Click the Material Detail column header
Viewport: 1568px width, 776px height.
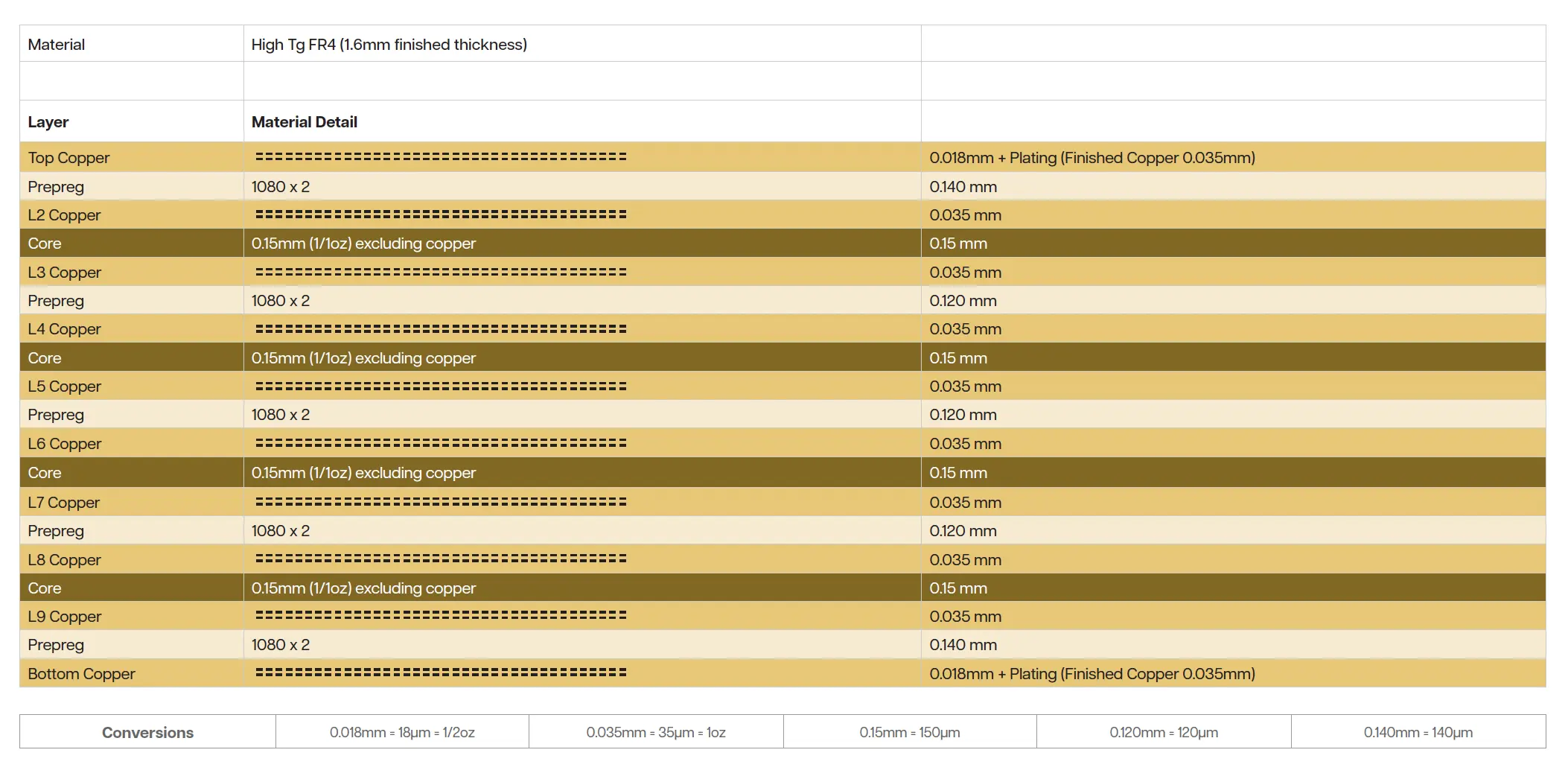(304, 122)
